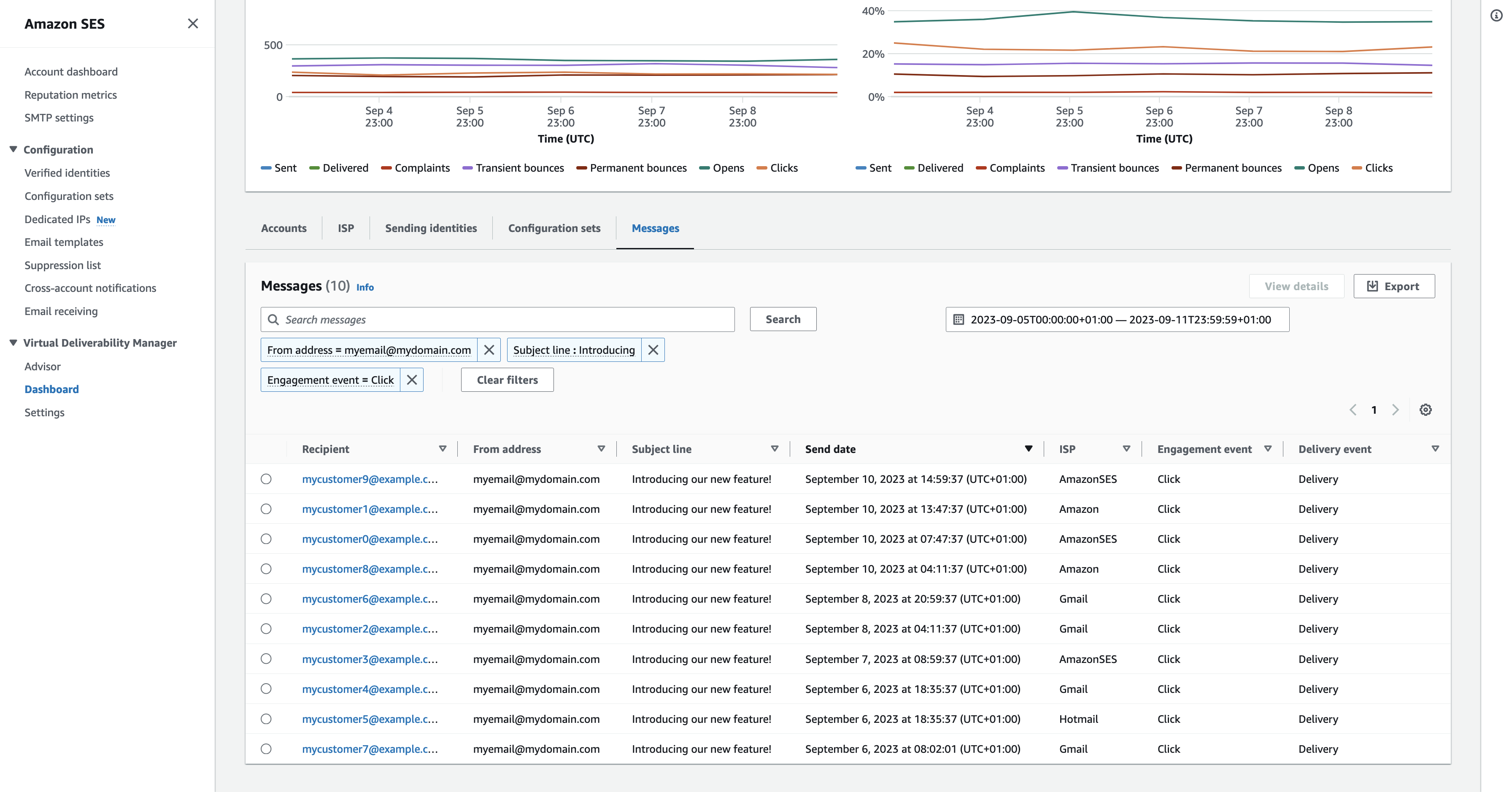Remove the Engagement event = Click filter

411,379
